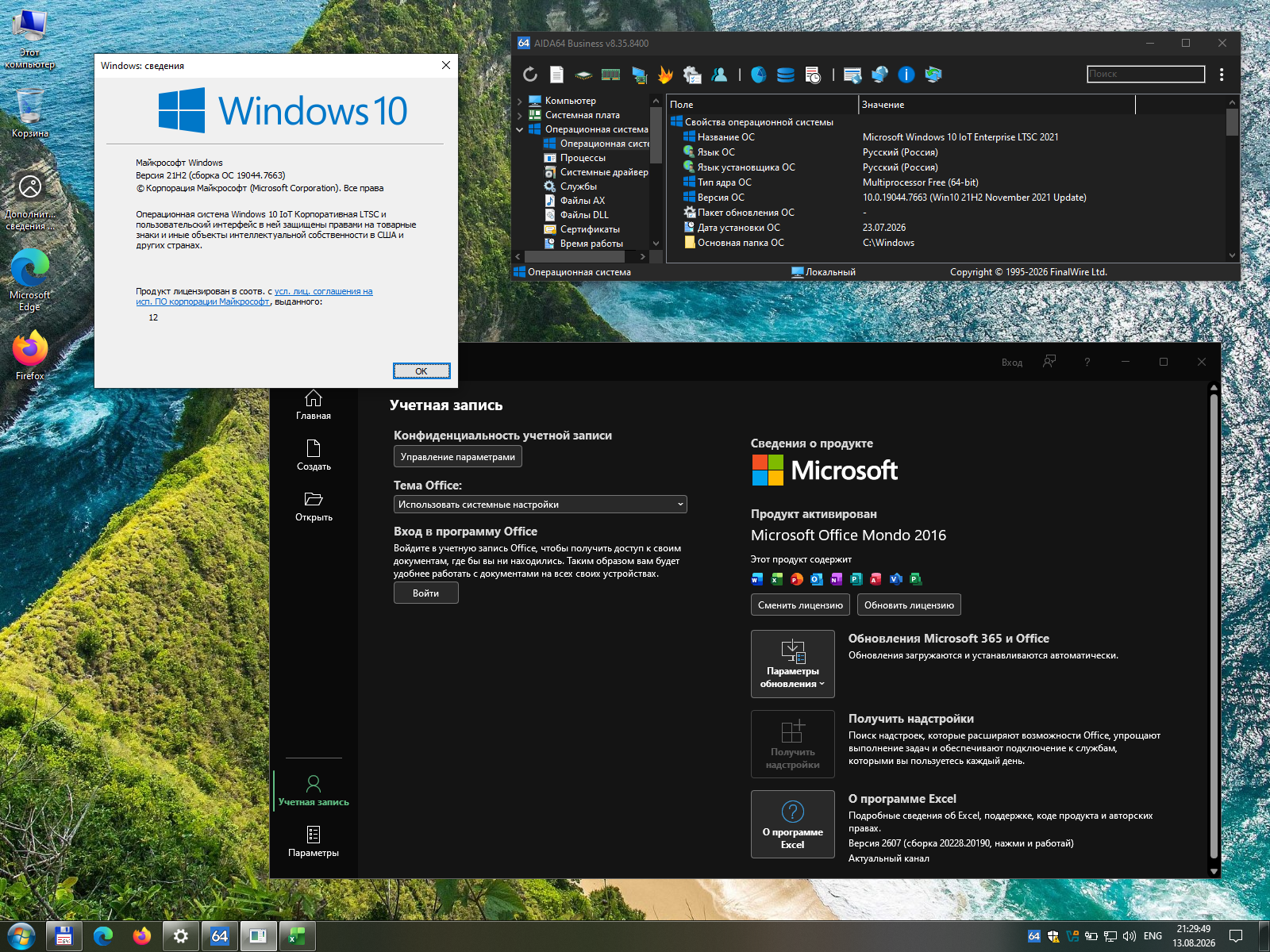Click the Сменить лицензию button
This screenshot has height=952, width=1270.
coord(800,605)
